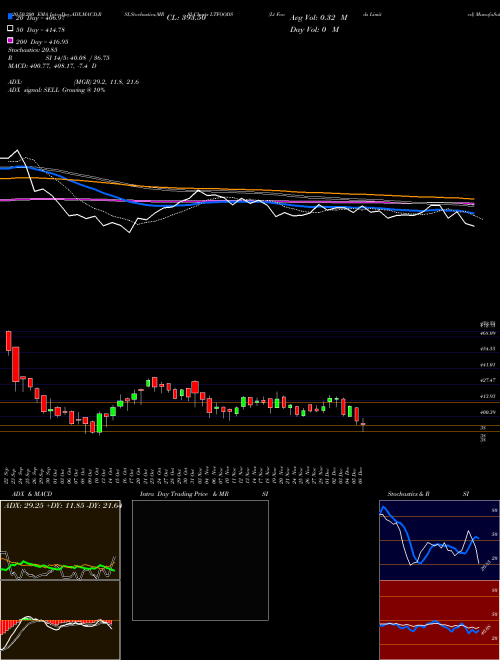Image resolution: width=500 pixels, height=660 pixels.
Task: Click the Stochastics & RSI panel title
Action: (x=428, y=494)
